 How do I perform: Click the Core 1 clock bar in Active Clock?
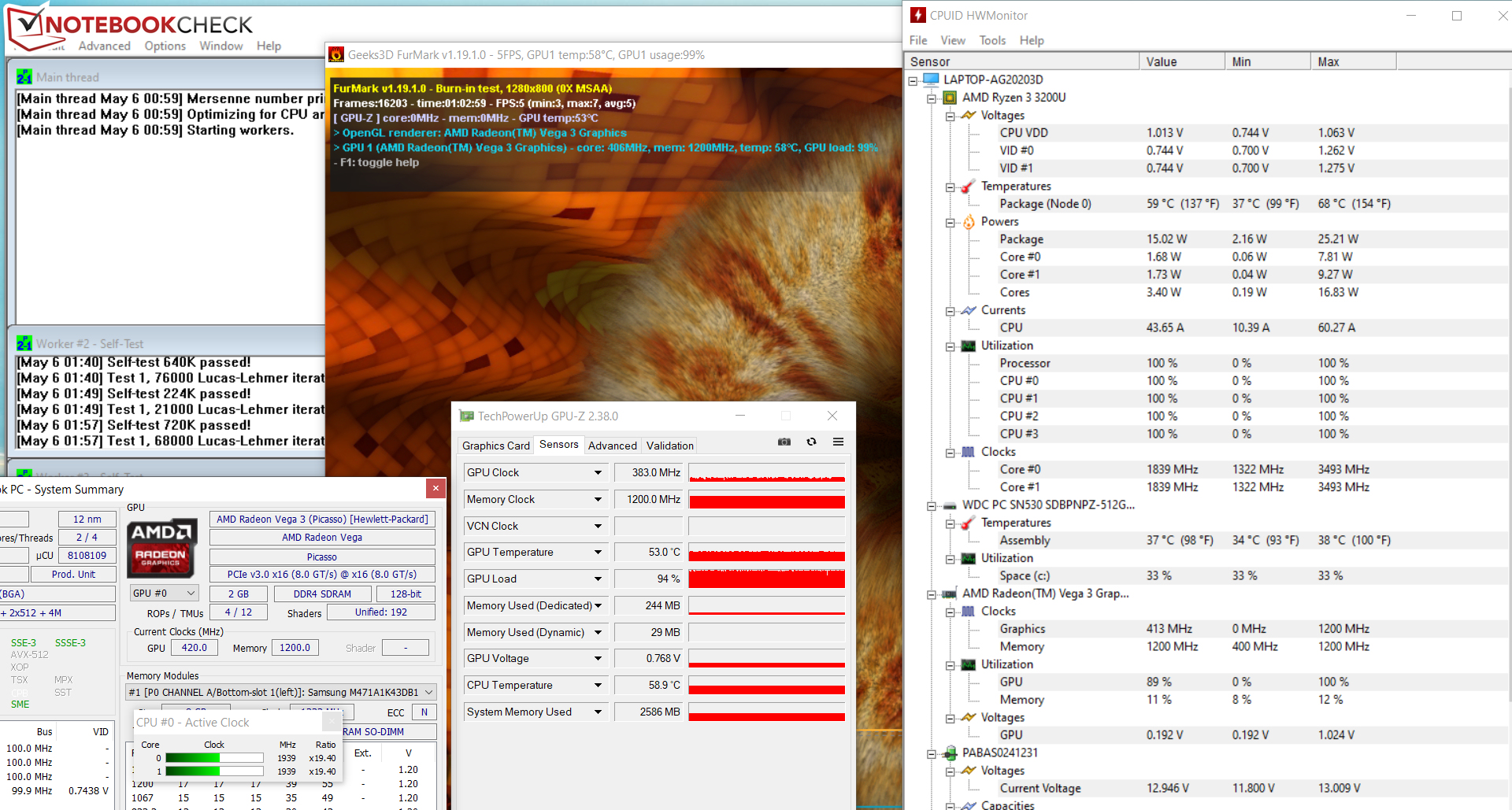point(214,771)
